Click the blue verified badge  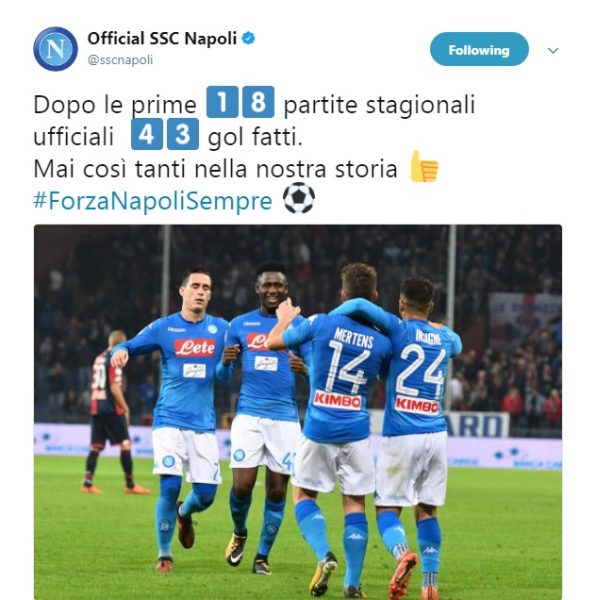[249, 38]
